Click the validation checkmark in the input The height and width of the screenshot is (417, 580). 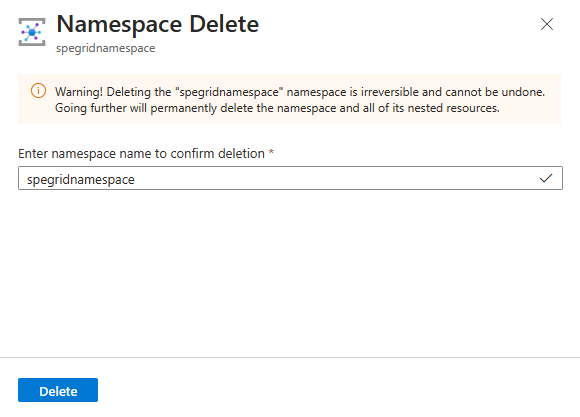click(546, 178)
